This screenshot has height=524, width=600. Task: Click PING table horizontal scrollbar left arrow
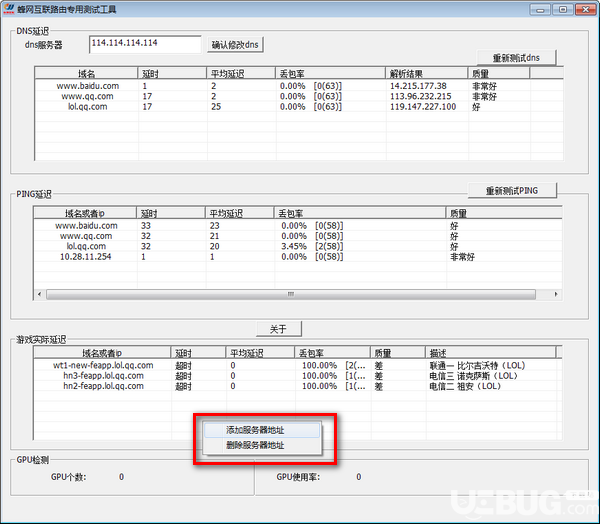coord(39,294)
